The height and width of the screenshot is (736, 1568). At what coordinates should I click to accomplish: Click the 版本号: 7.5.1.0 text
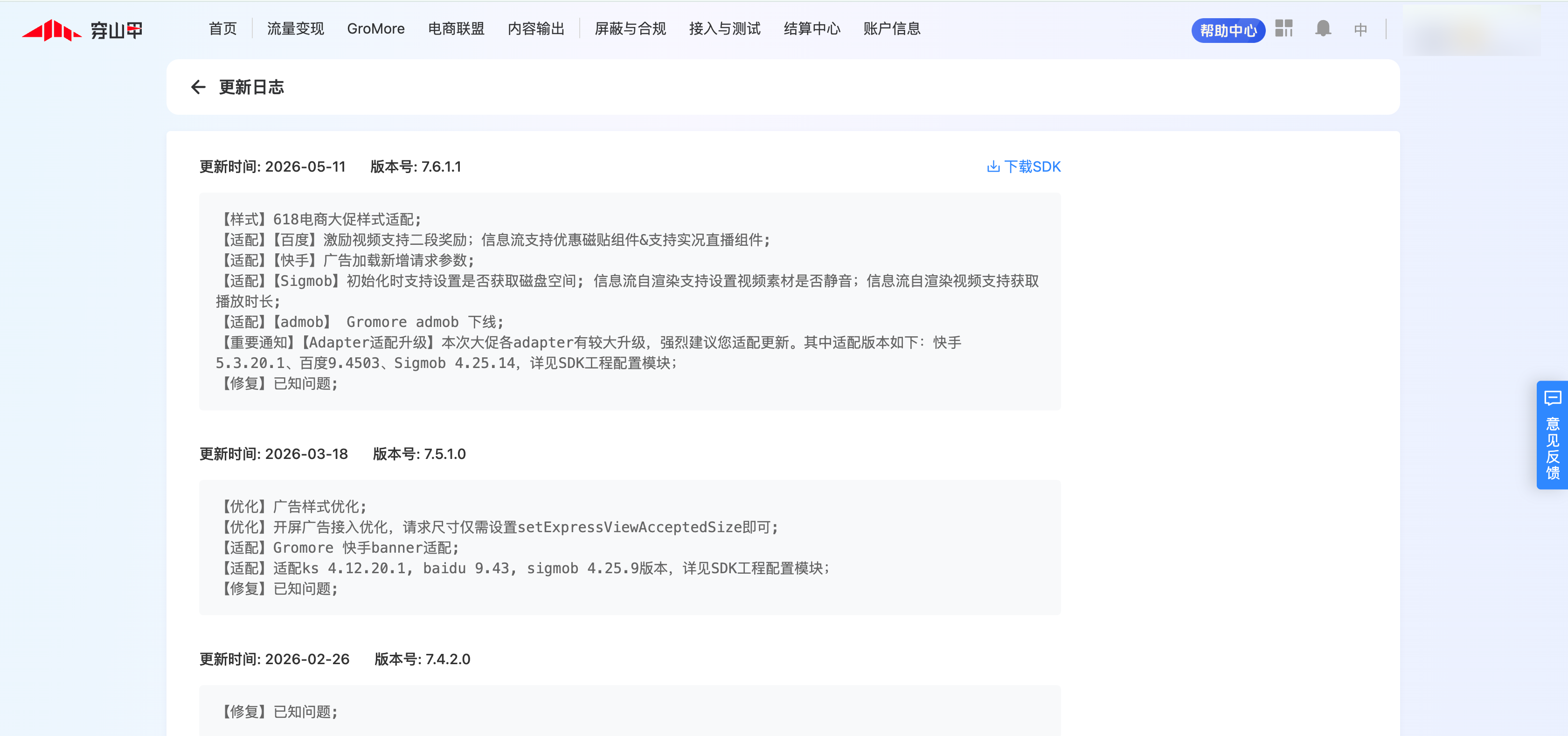(419, 454)
